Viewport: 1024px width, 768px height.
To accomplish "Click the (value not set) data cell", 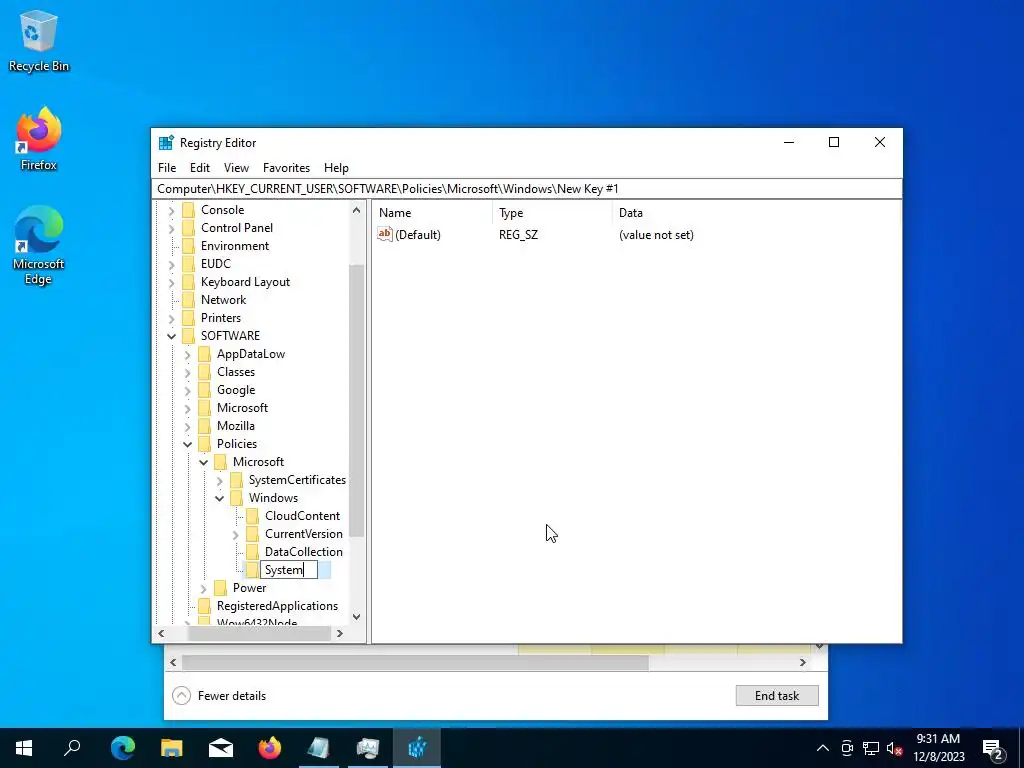I will [x=656, y=235].
